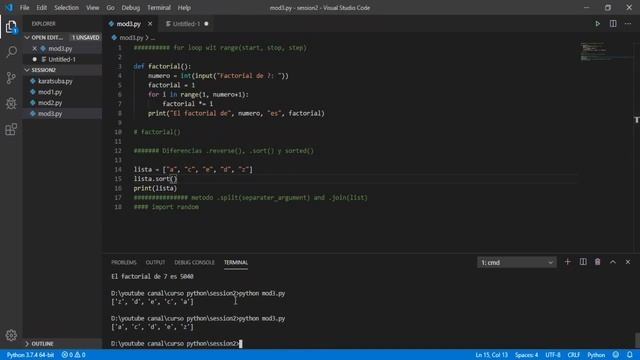Screen dimensions: 640x360
Task: Open the Selection menu
Action: tap(67, 8)
